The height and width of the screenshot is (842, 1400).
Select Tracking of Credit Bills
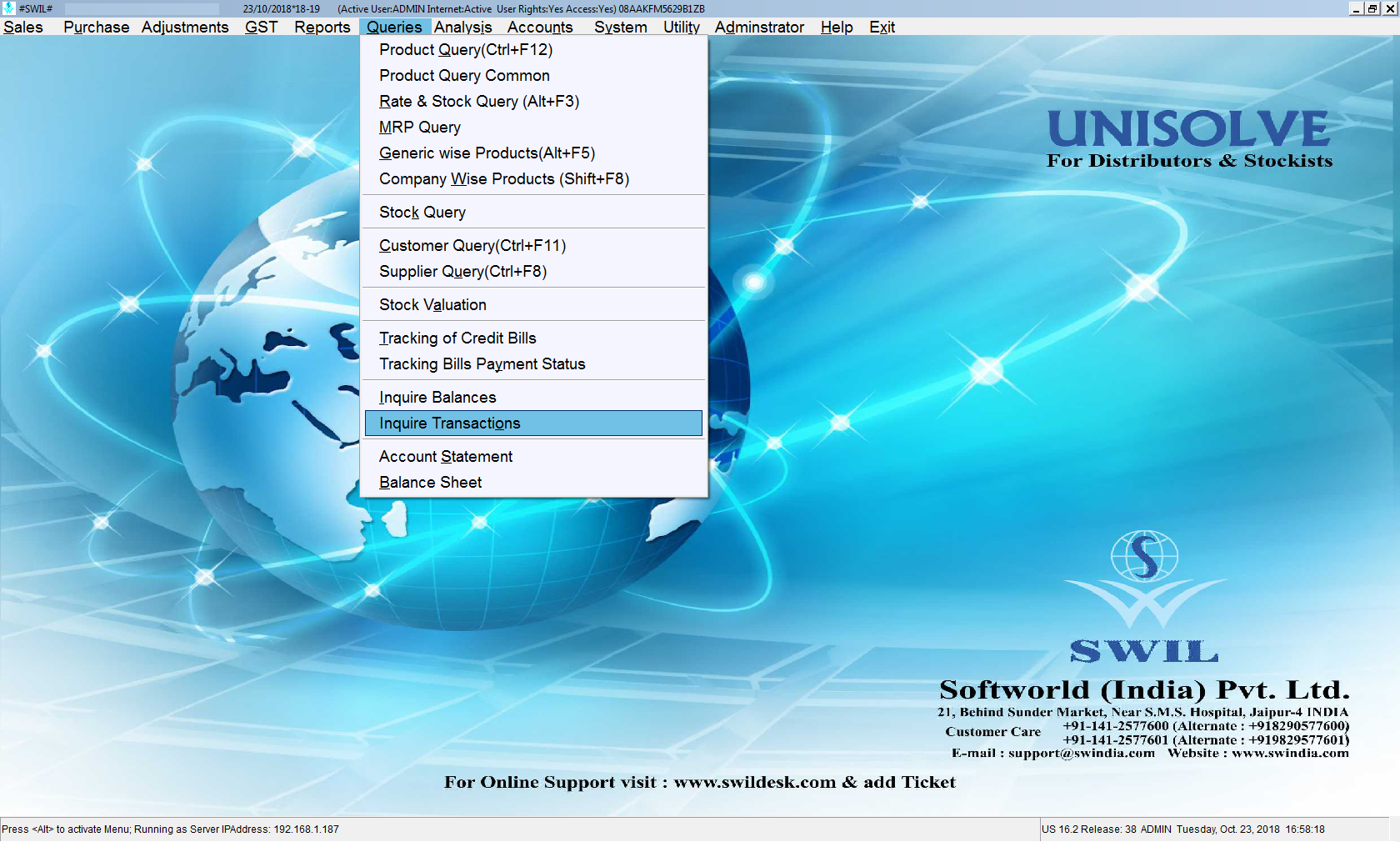[x=533, y=338]
